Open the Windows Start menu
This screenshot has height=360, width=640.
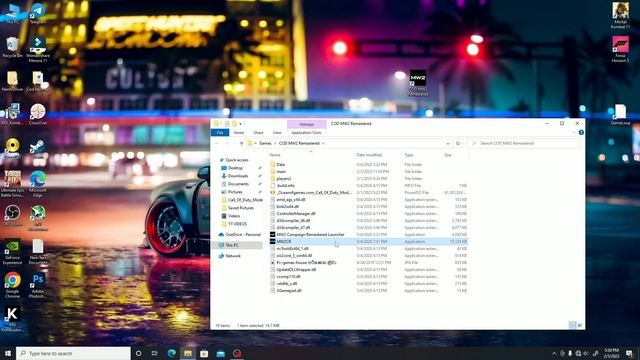pos(8,353)
